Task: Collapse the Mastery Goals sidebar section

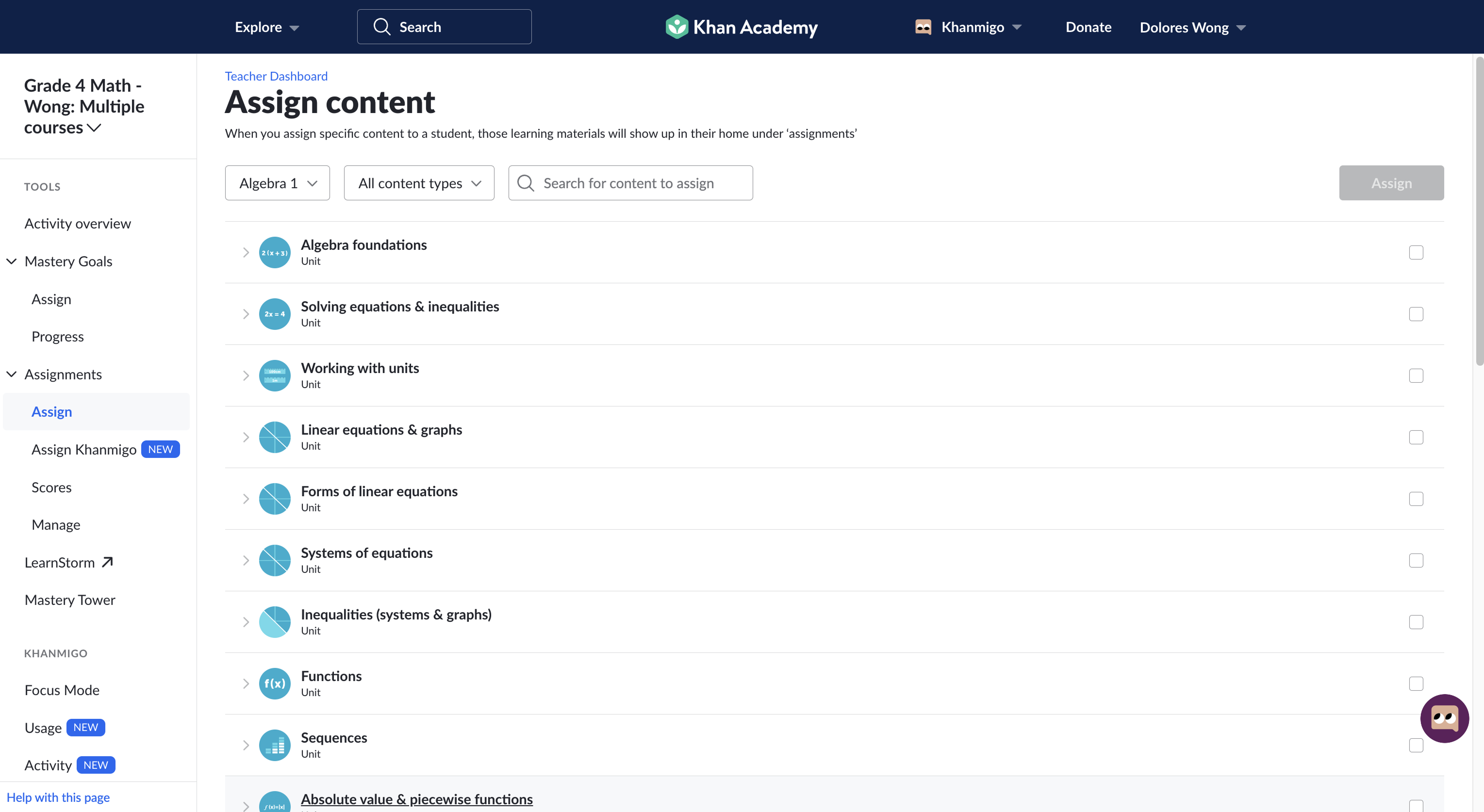Action: pyautogui.click(x=12, y=261)
